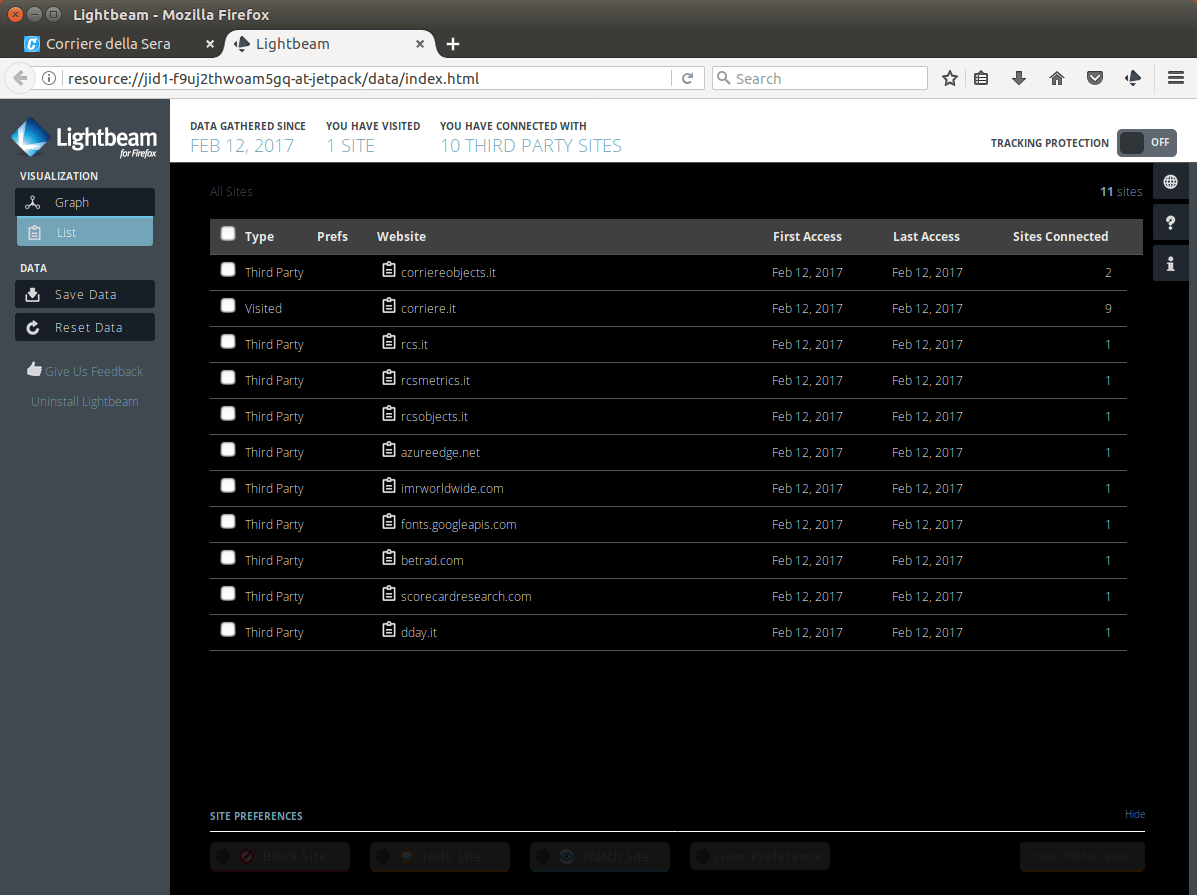This screenshot has width=1197, height=895.
Task: Click the clipboard icon beside azureedge.net
Action: 389,449
